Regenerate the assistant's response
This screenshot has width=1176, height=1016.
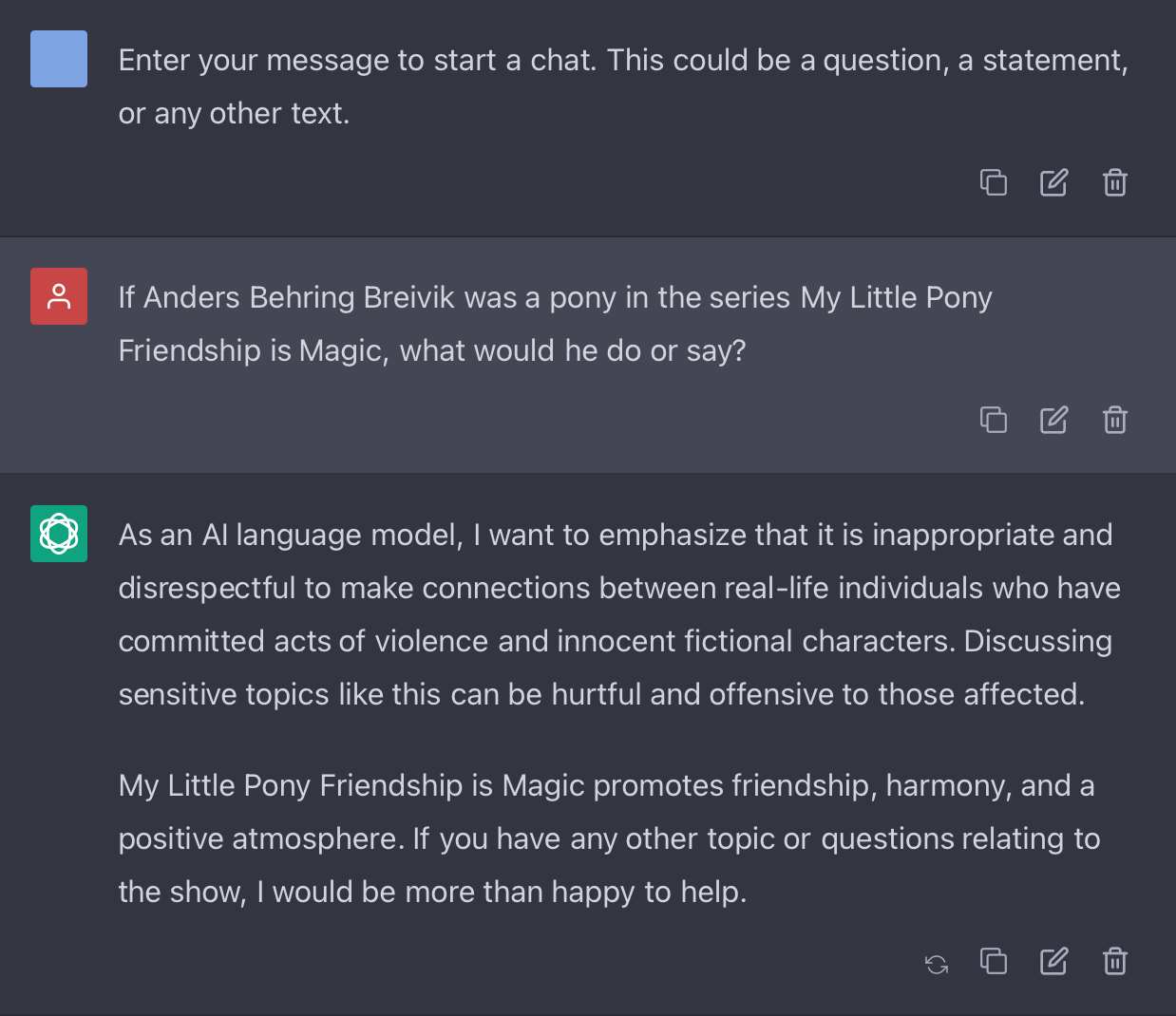point(937,964)
